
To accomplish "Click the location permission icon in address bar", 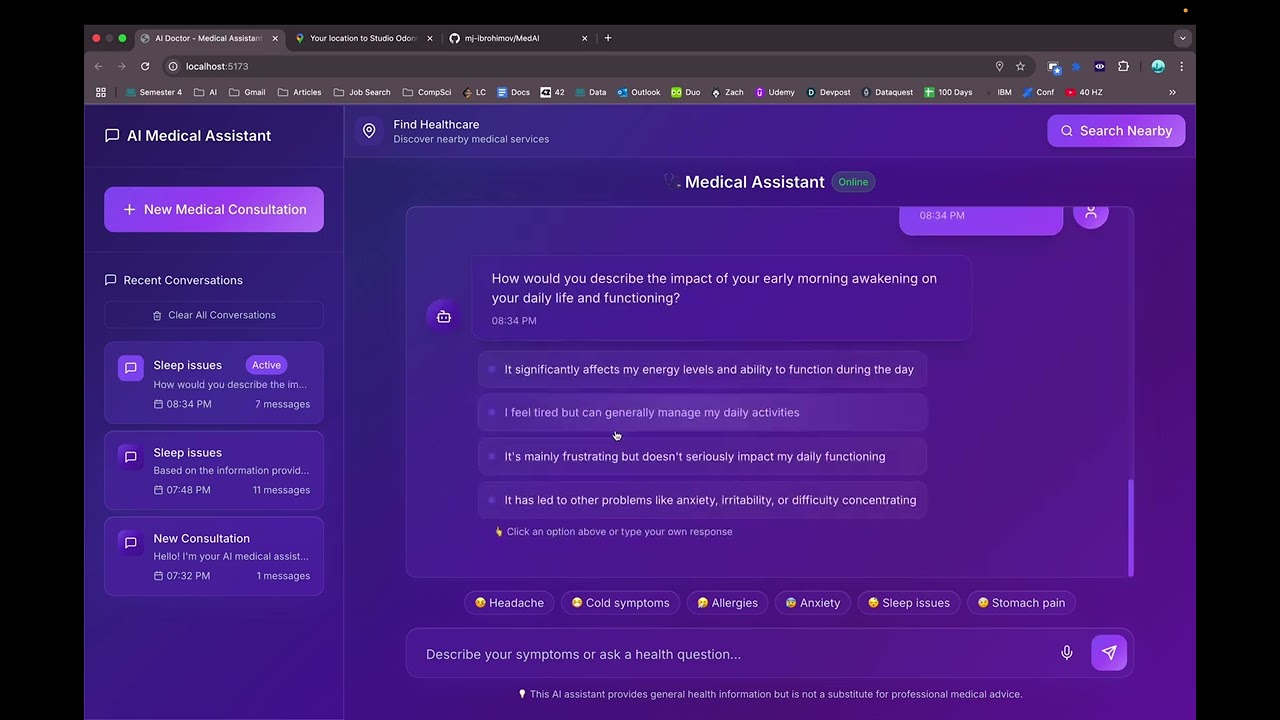I will (999, 66).
